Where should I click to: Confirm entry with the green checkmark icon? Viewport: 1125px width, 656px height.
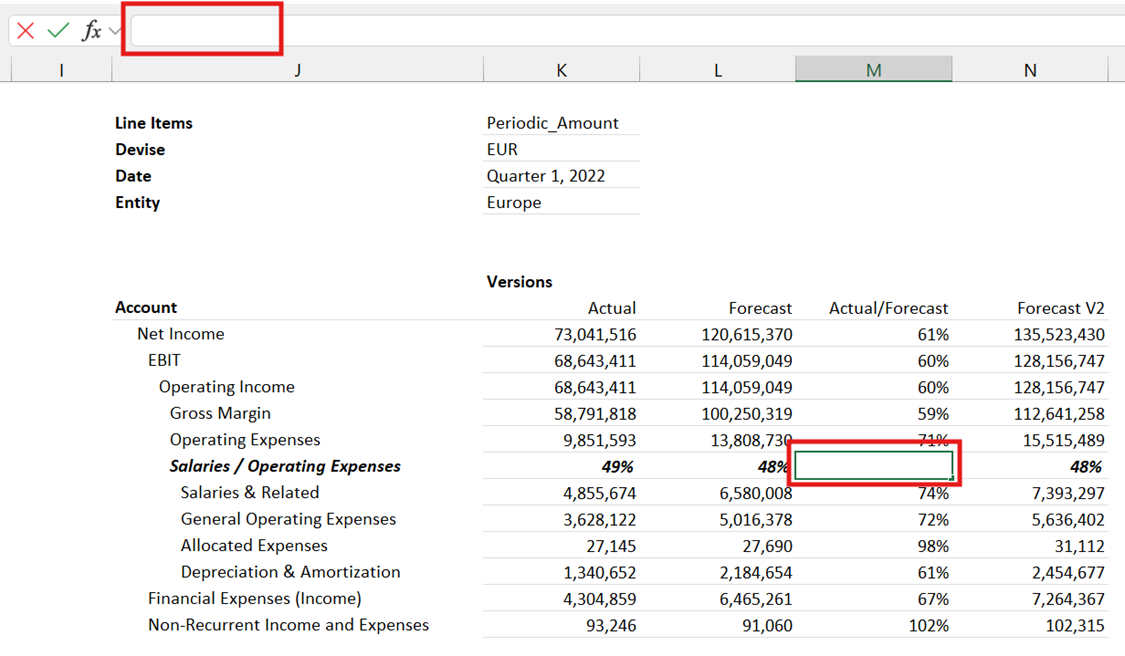pos(58,31)
